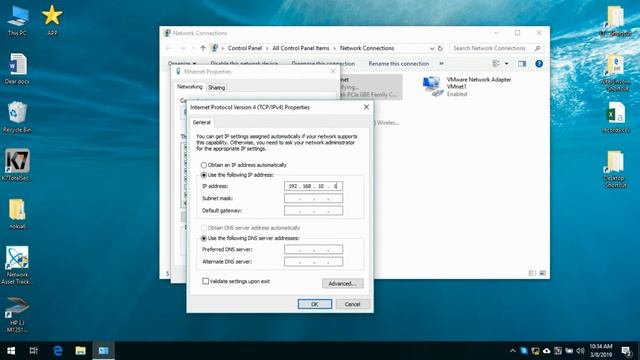The width and height of the screenshot is (640, 360).
Task: Open the Action Center notifications icon
Action: (627, 351)
